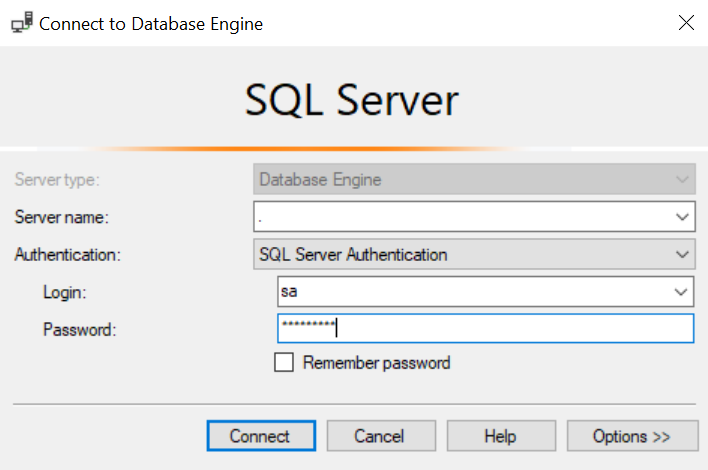Open the Authentication dropdown arrow

coord(683,254)
